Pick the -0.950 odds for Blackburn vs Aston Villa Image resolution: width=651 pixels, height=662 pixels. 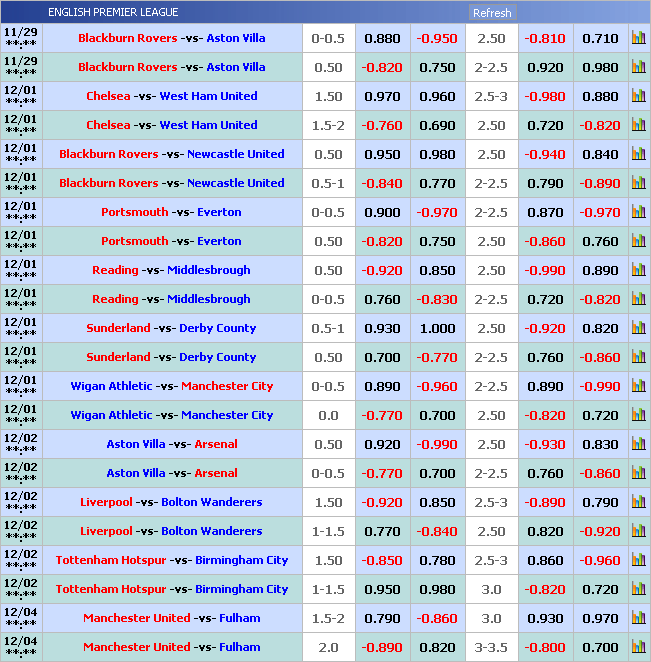[x=437, y=39]
